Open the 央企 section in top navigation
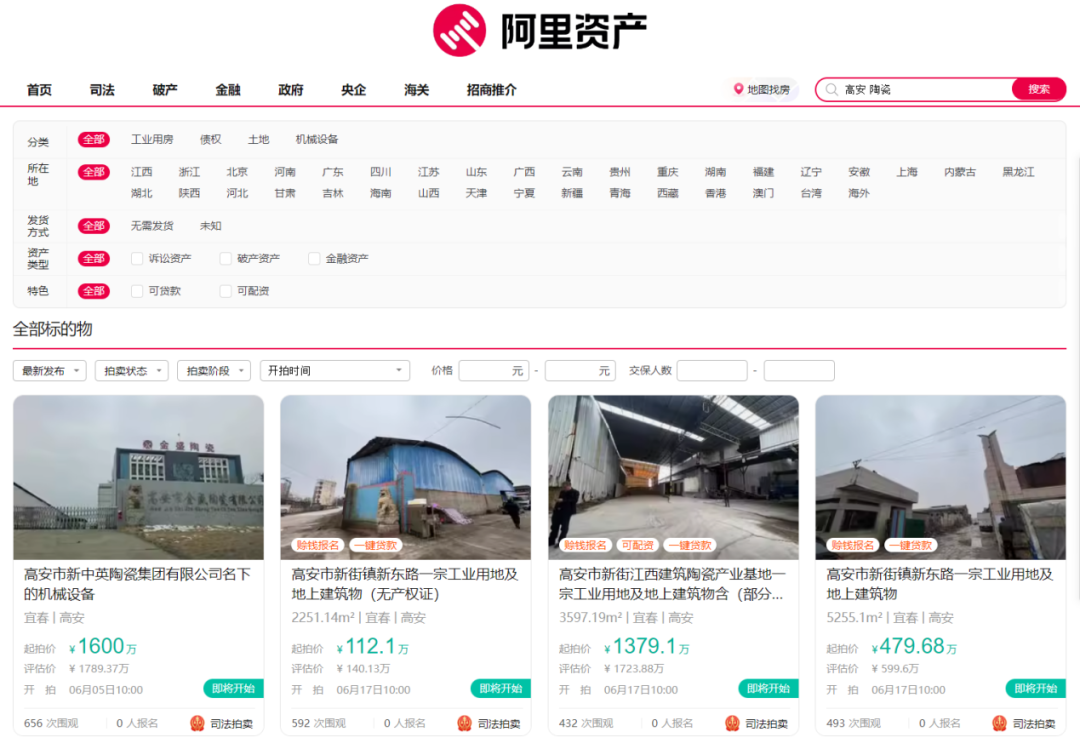 (x=353, y=89)
